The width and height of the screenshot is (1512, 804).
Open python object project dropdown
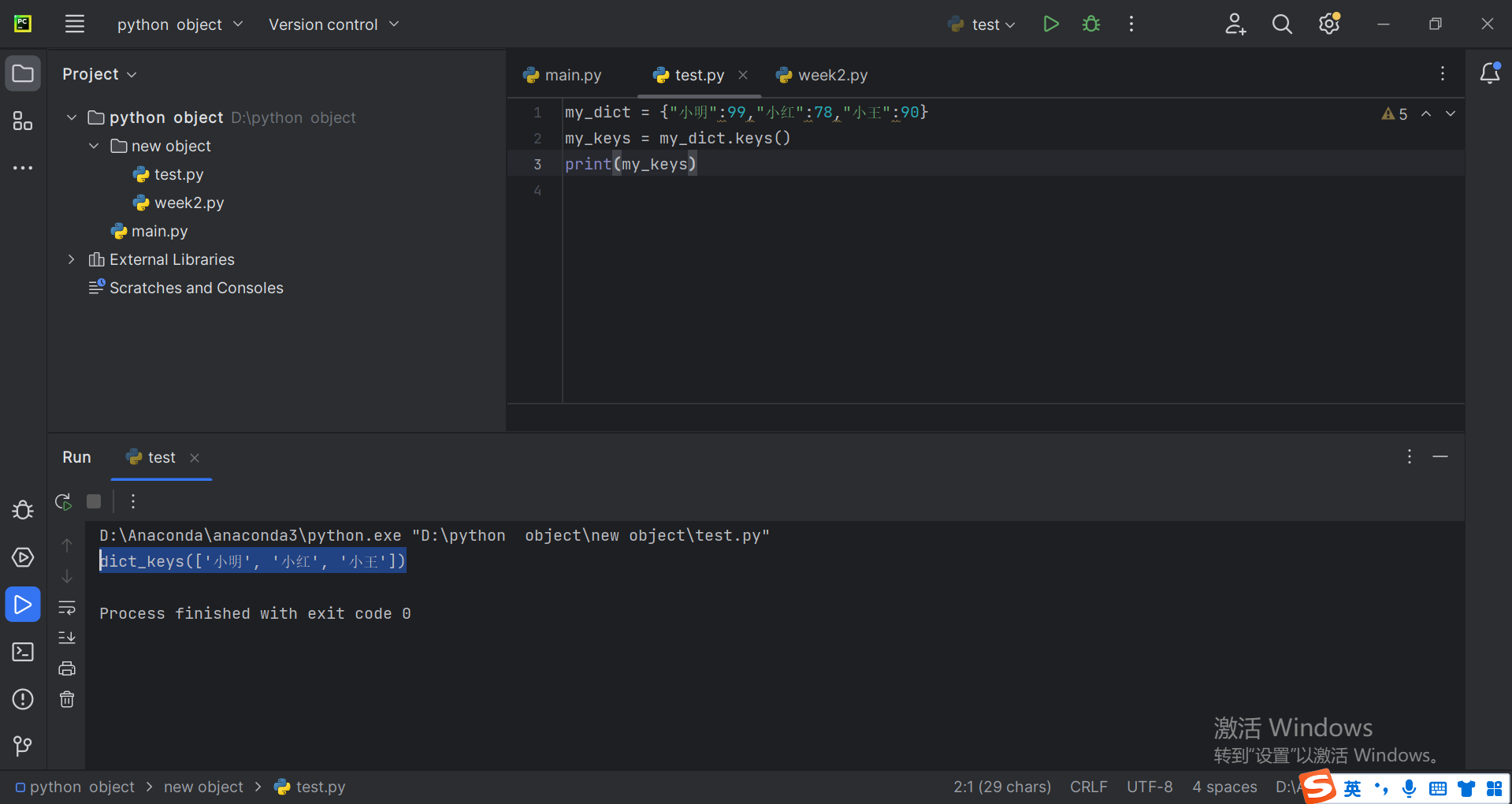tap(180, 24)
